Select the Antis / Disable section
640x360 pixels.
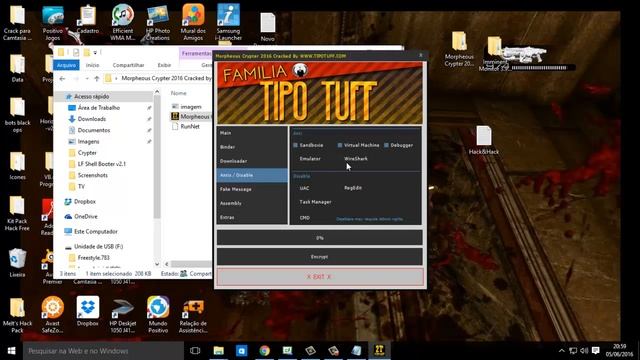[x=252, y=175]
